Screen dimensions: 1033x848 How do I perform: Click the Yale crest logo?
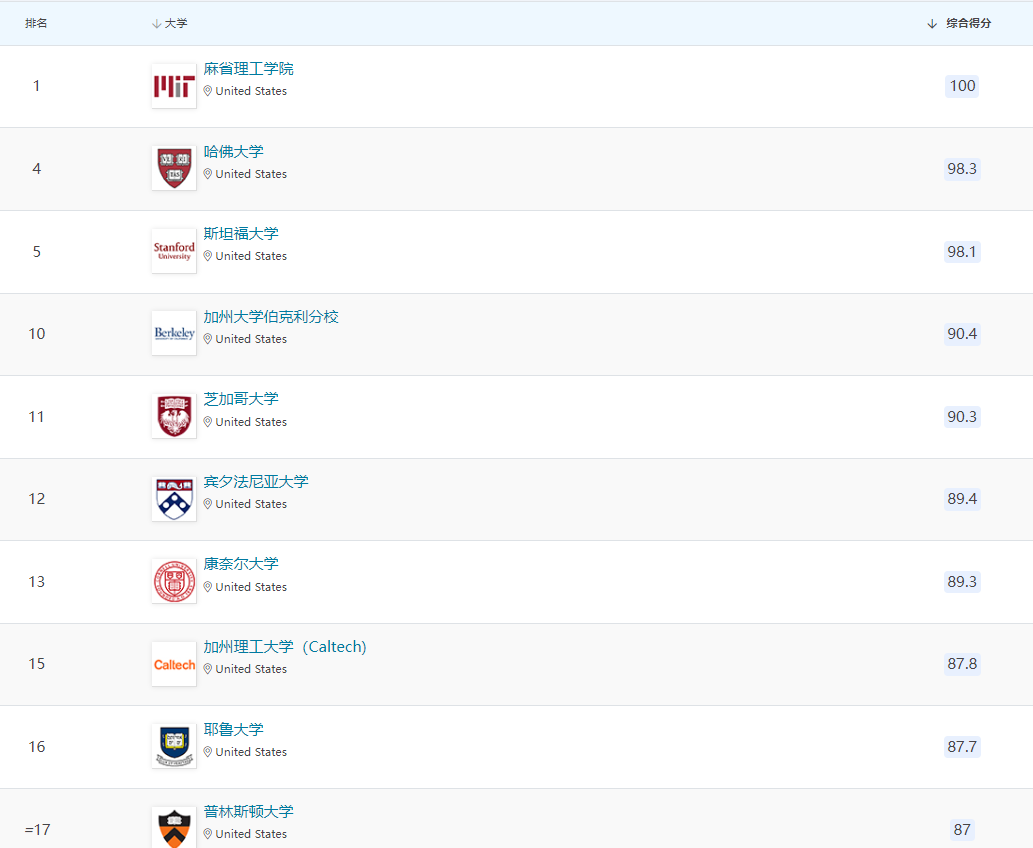[174, 747]
